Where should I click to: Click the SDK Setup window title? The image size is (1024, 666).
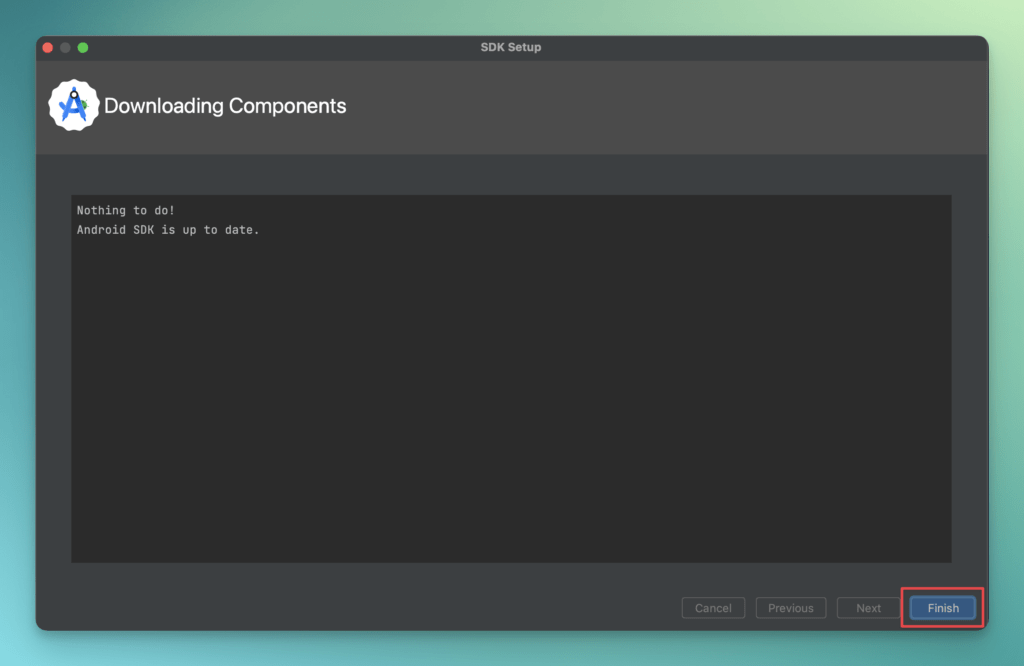point(511,47)
